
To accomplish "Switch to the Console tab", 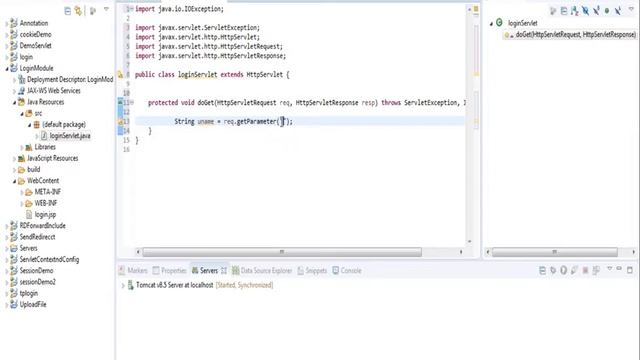I will [x=347, y=271].
